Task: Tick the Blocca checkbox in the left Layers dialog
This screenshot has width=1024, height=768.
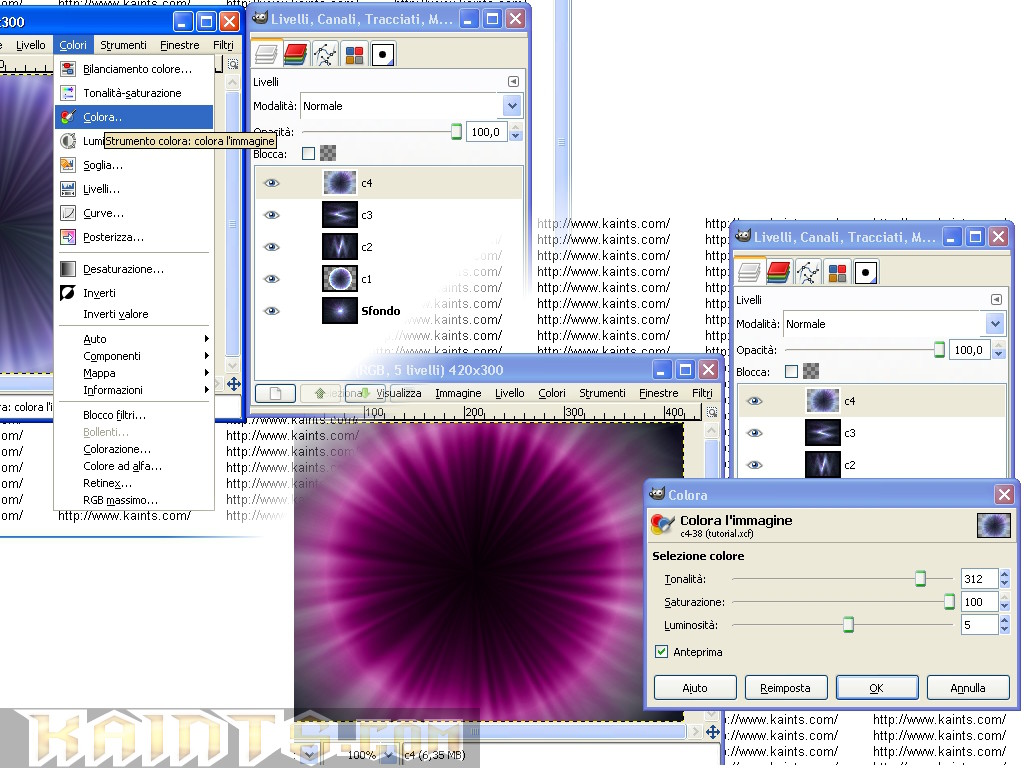Action: click(x=308, y=153)
